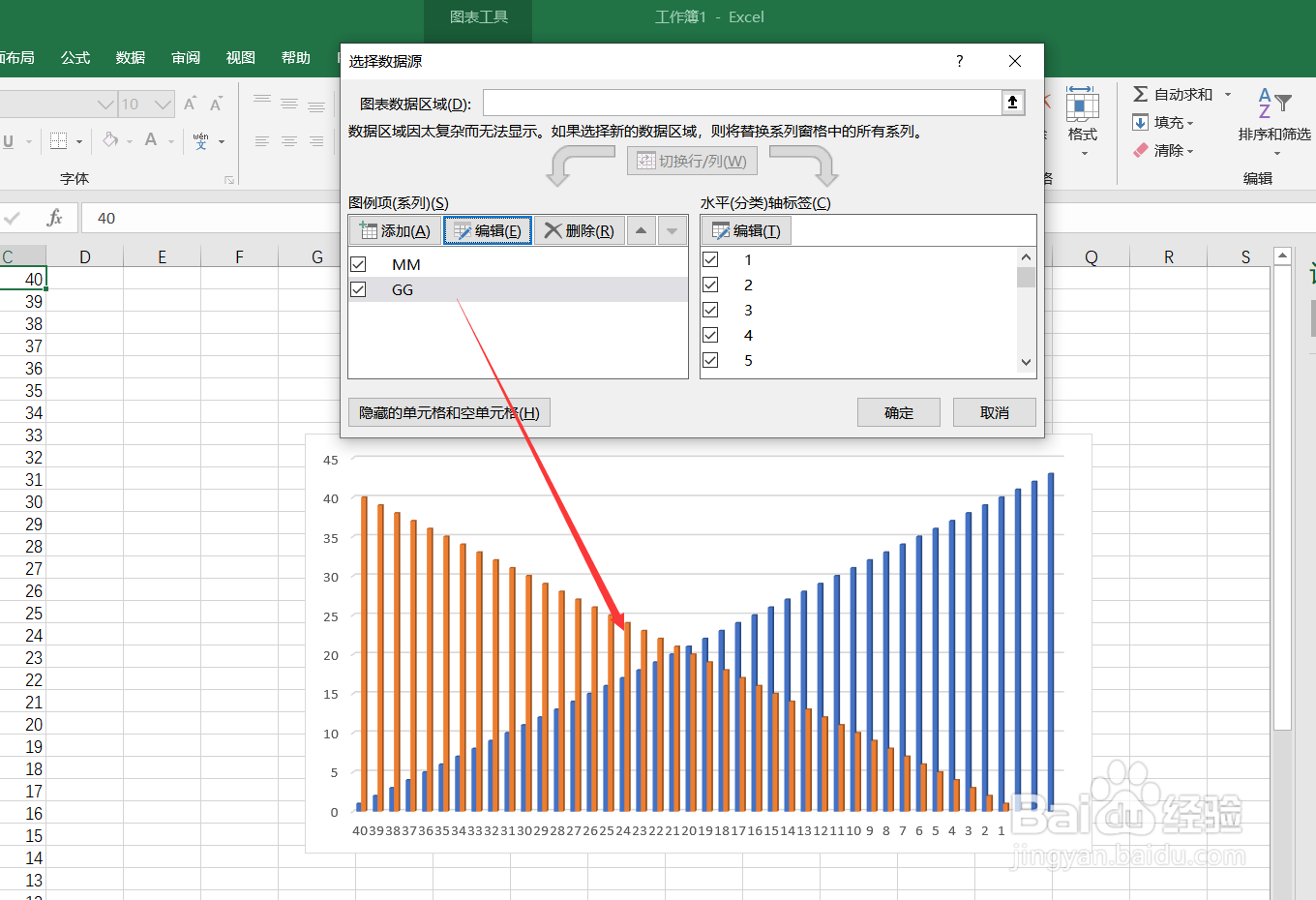This screenshot has width=1316, height=900.
Task: Click the Fill Color paint bucket swatch
Action: coord(110,140)
